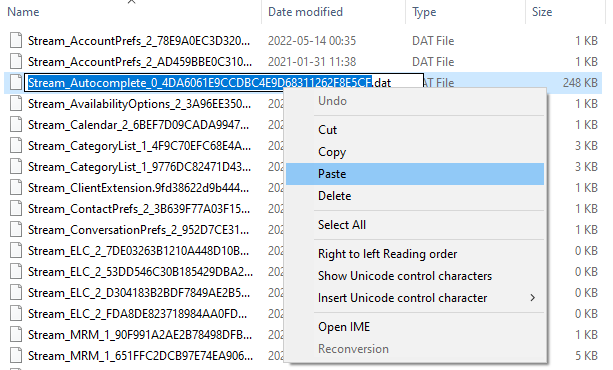The width and height of the screenshot is (613, 370).
Task: Choose Copy from the context menu
Action: pos(415,152)
